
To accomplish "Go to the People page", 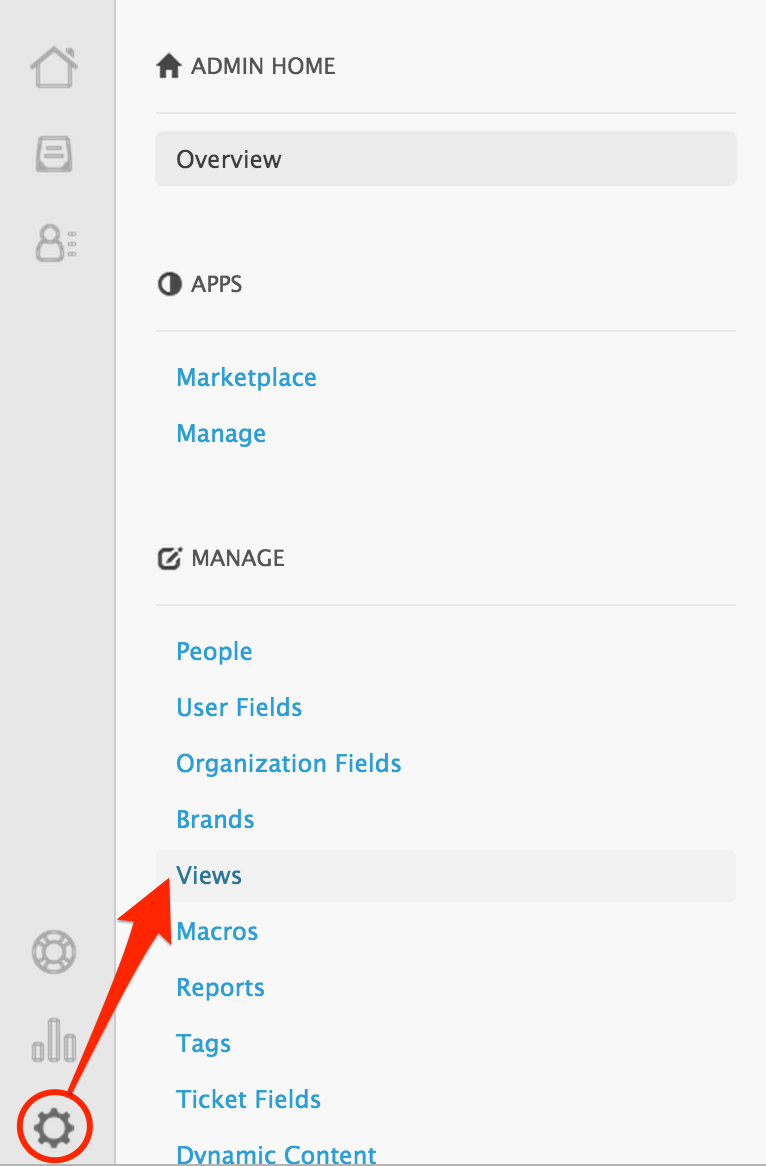I will pos(214,651).
